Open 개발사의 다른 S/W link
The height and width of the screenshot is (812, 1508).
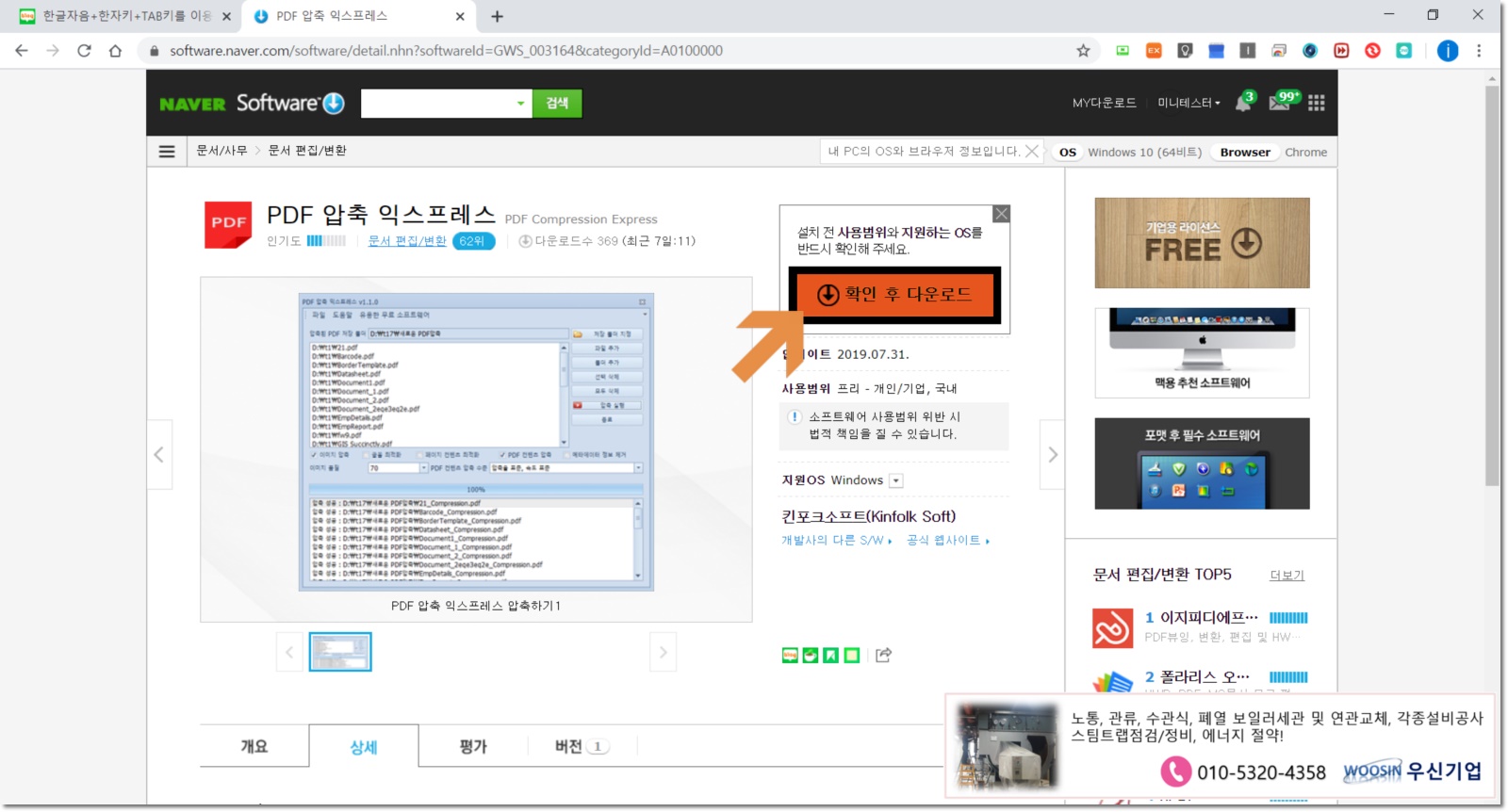pos(836,541)
